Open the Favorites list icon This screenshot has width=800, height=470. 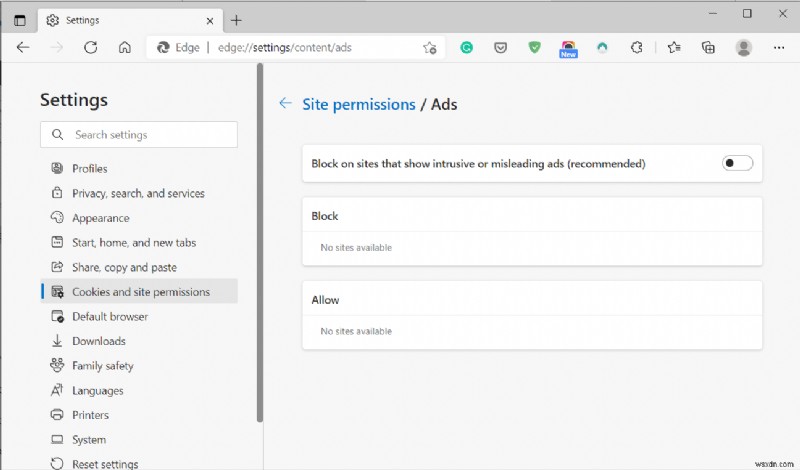coord(675,47)
